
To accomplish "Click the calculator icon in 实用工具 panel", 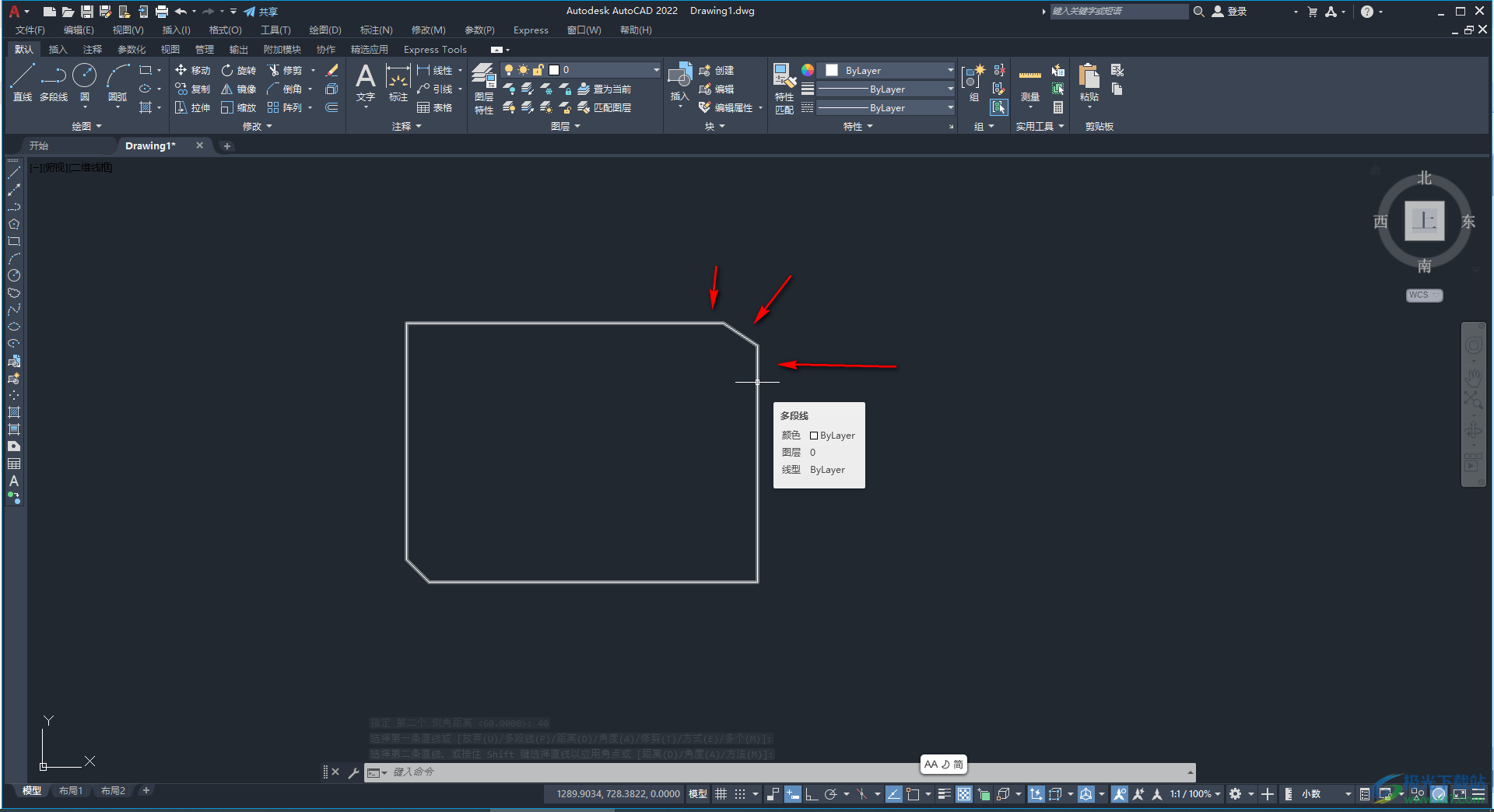I will click(x=1058, y=107).
